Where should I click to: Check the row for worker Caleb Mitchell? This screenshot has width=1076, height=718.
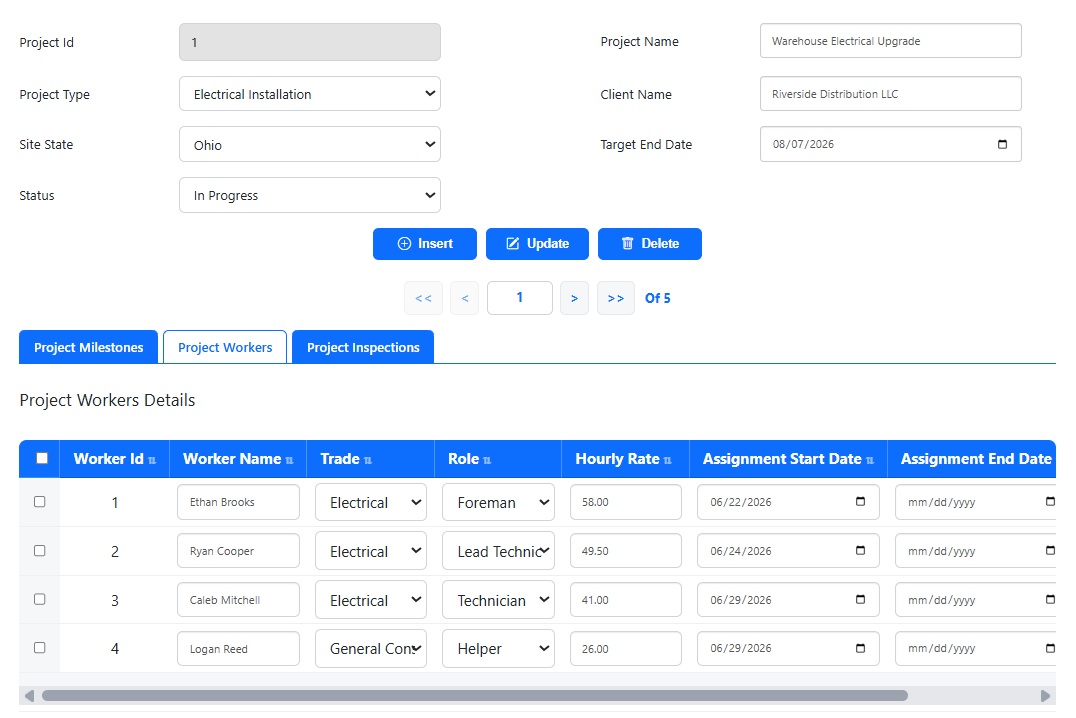click(x=40, y=599)
